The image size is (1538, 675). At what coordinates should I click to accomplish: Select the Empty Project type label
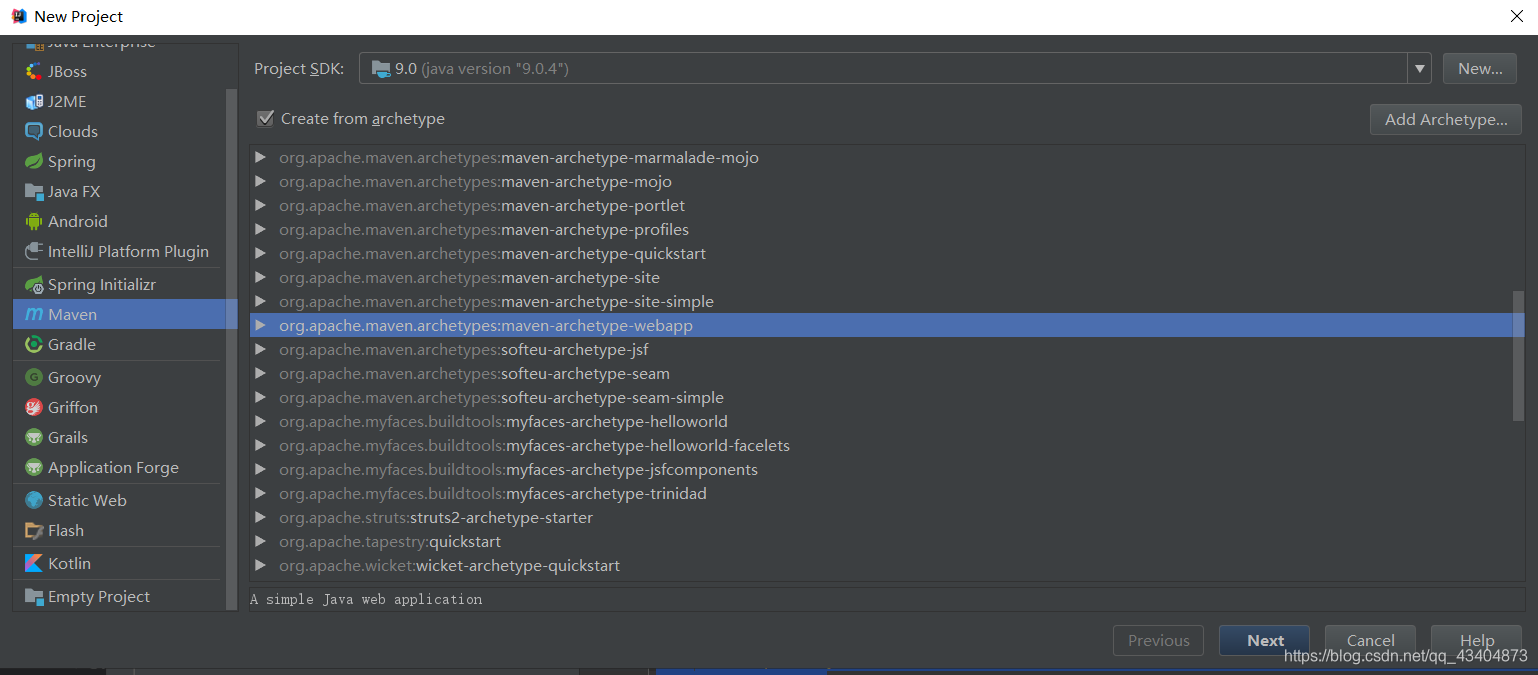pos(99,596)
